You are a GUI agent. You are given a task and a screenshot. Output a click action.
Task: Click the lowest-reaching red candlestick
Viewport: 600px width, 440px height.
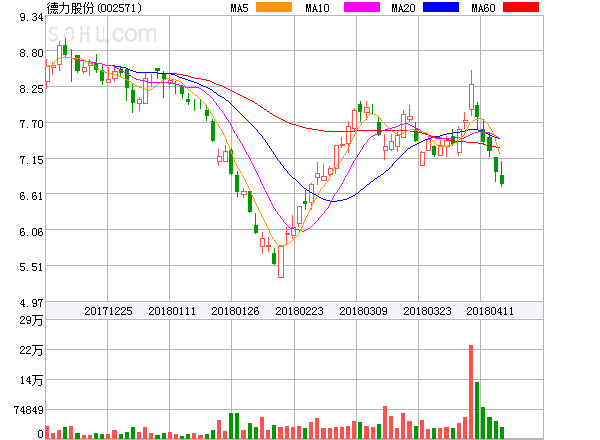(281, 261)
